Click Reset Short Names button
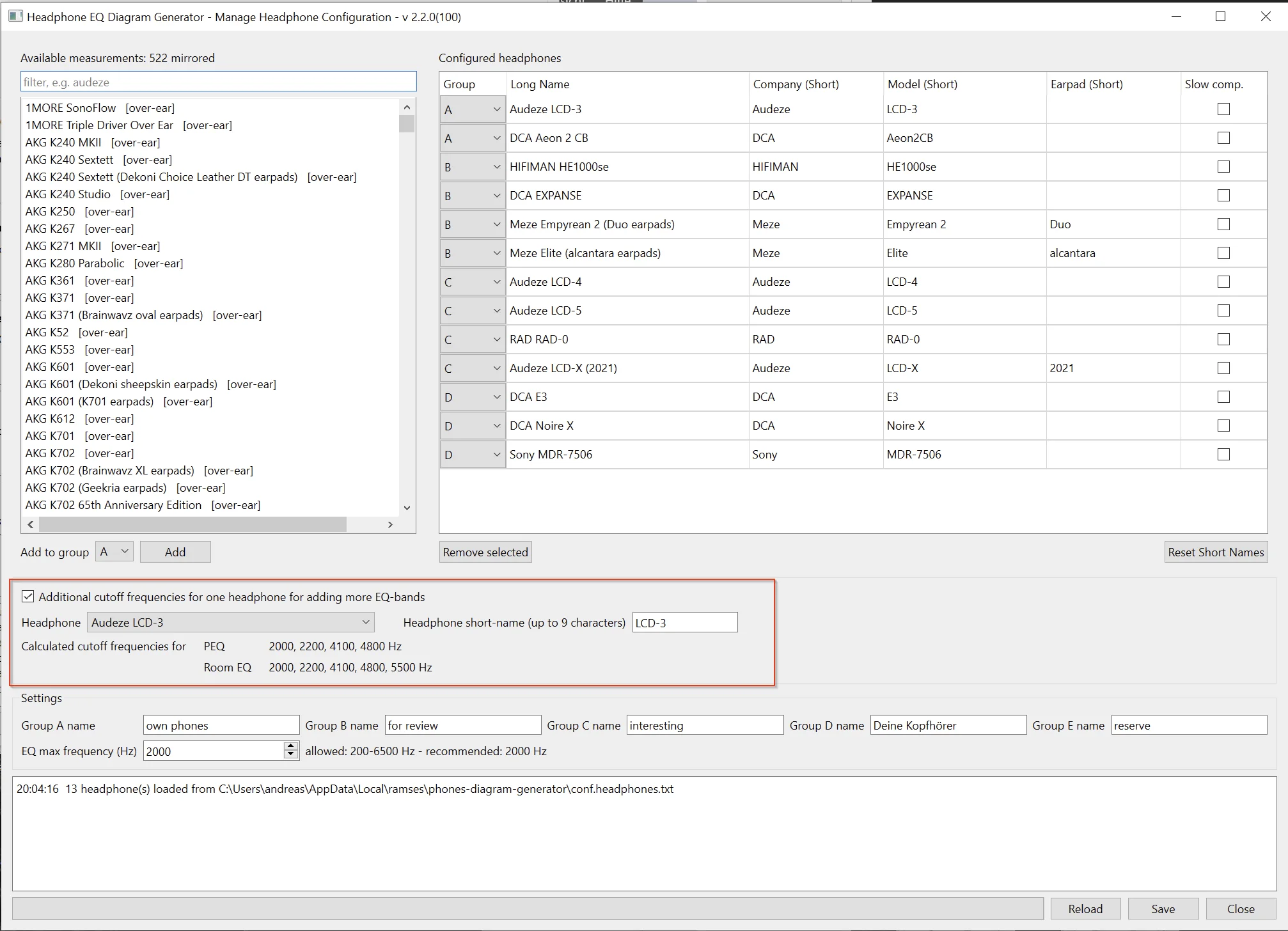Screen dimensions: 1288x931 (x=1216, y=552)
